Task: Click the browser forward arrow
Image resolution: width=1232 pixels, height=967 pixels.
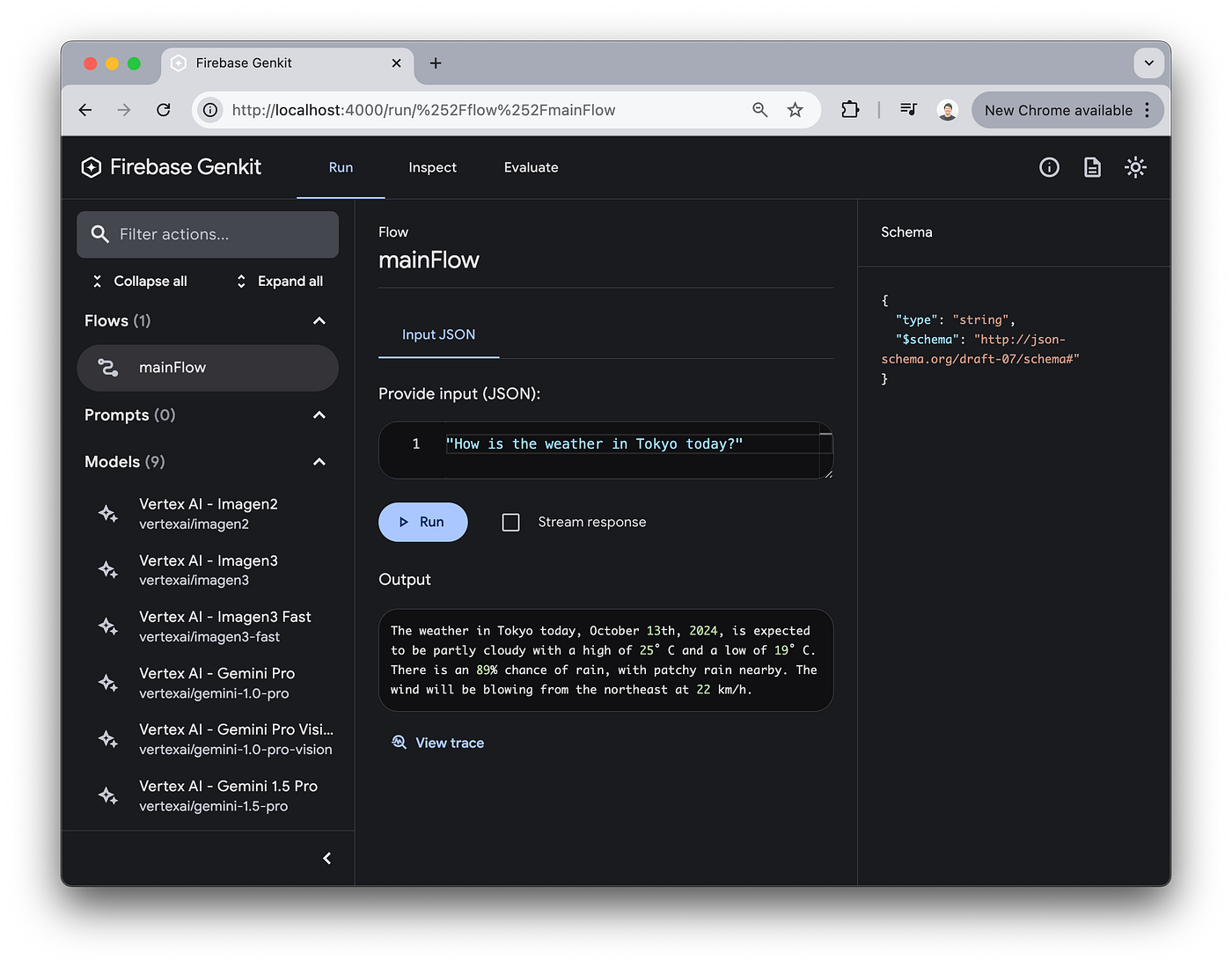Action: (x=124, y=110)
